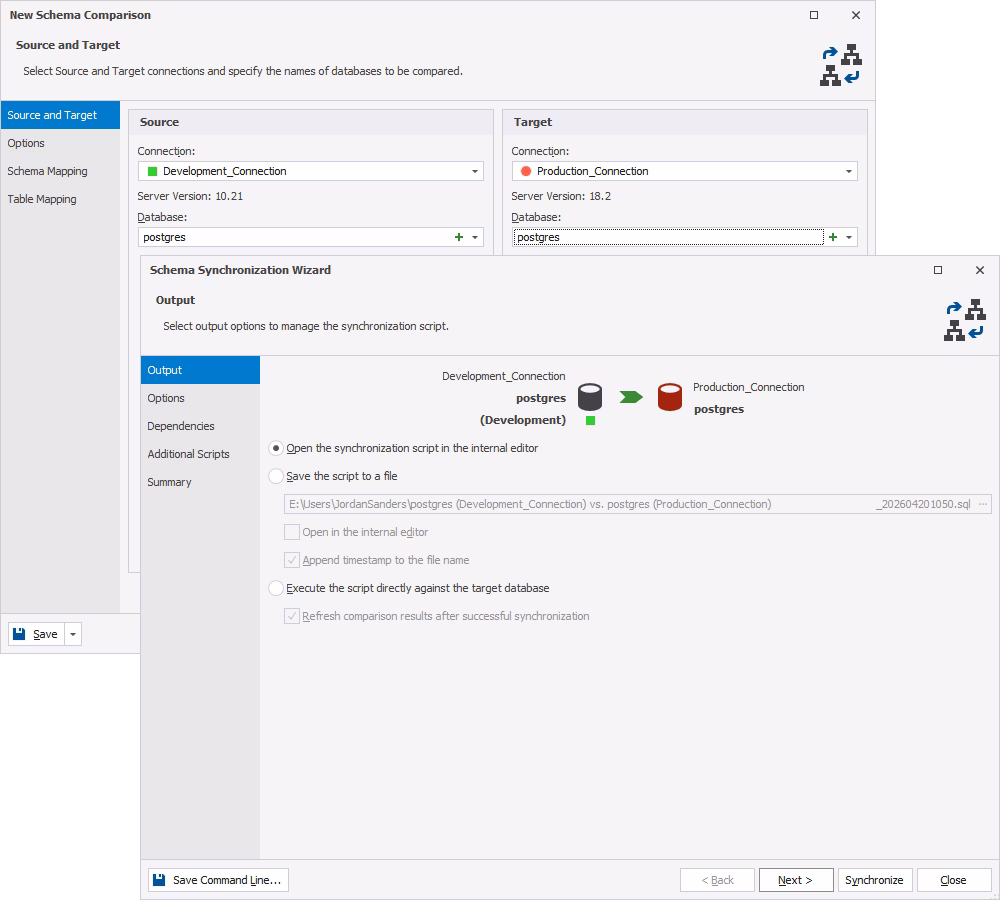Click the floppy disk icon on Save button
Screen dimensions: 1000x900
(x=19, y=634)
